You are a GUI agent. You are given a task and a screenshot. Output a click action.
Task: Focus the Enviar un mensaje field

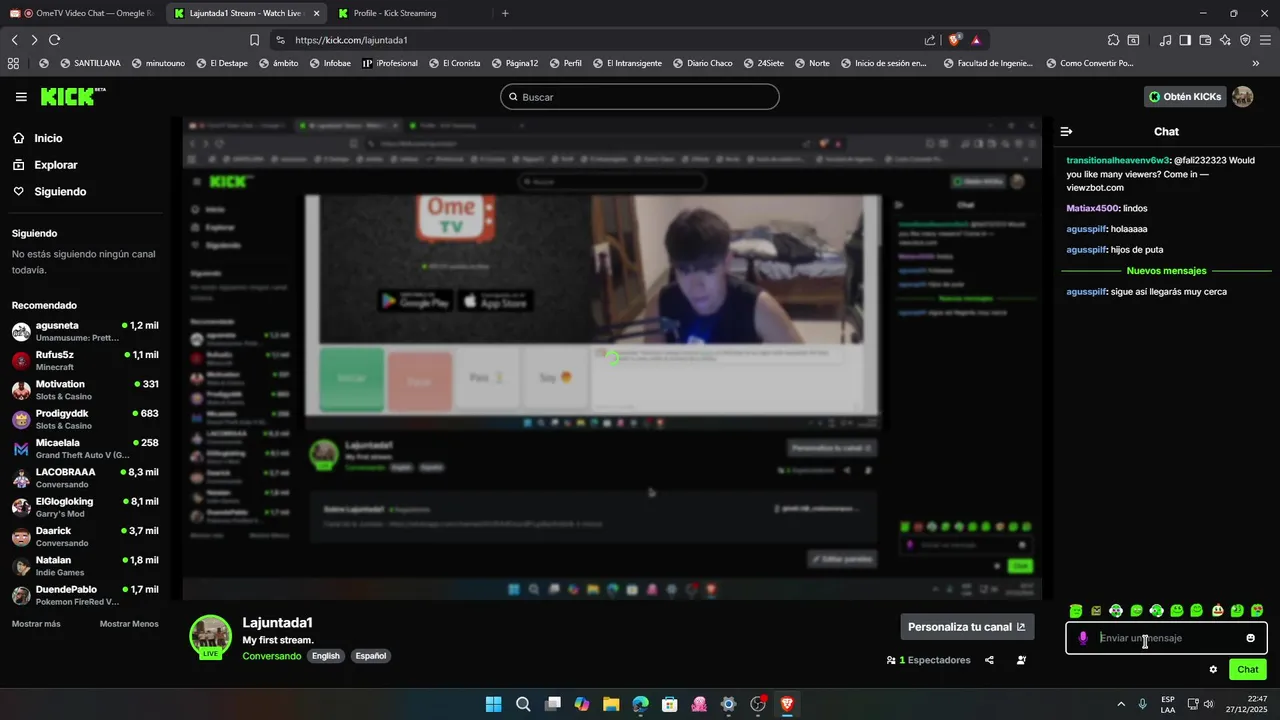(x=1166, y=638)
